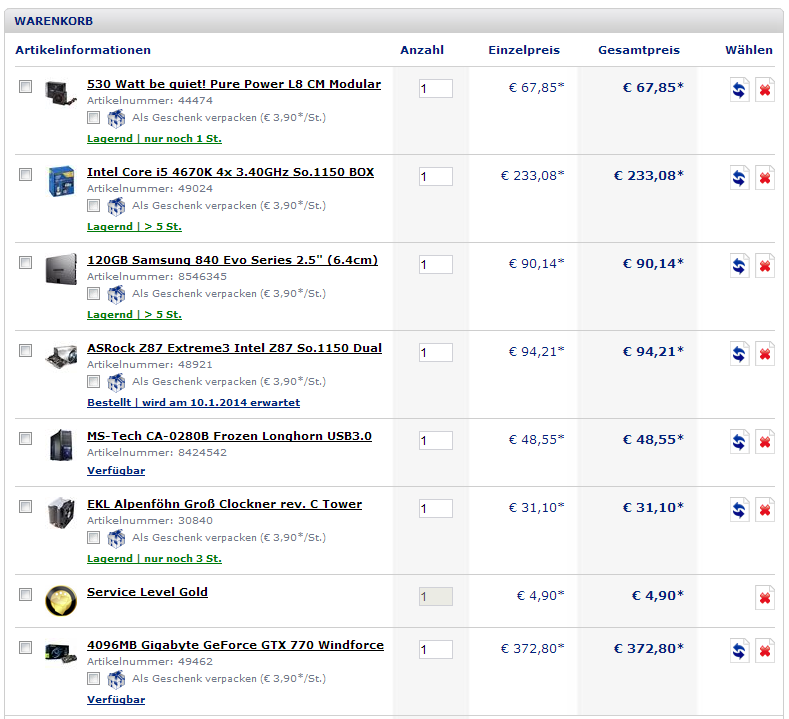Image resolution: width=789 pixels, height=719 pixels.
Task: Enable gift wrapping for be quiet! power supply
Action: (x=93, y=117)
